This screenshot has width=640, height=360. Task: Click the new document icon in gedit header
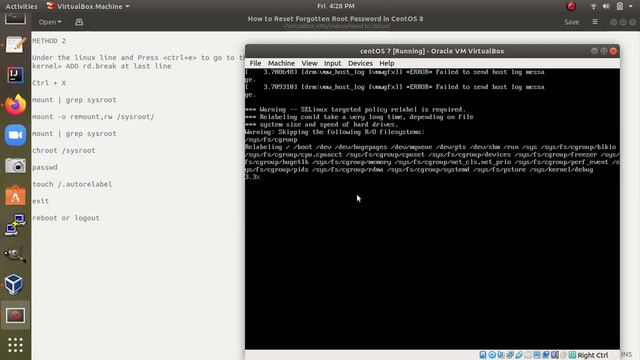[79, 22]
